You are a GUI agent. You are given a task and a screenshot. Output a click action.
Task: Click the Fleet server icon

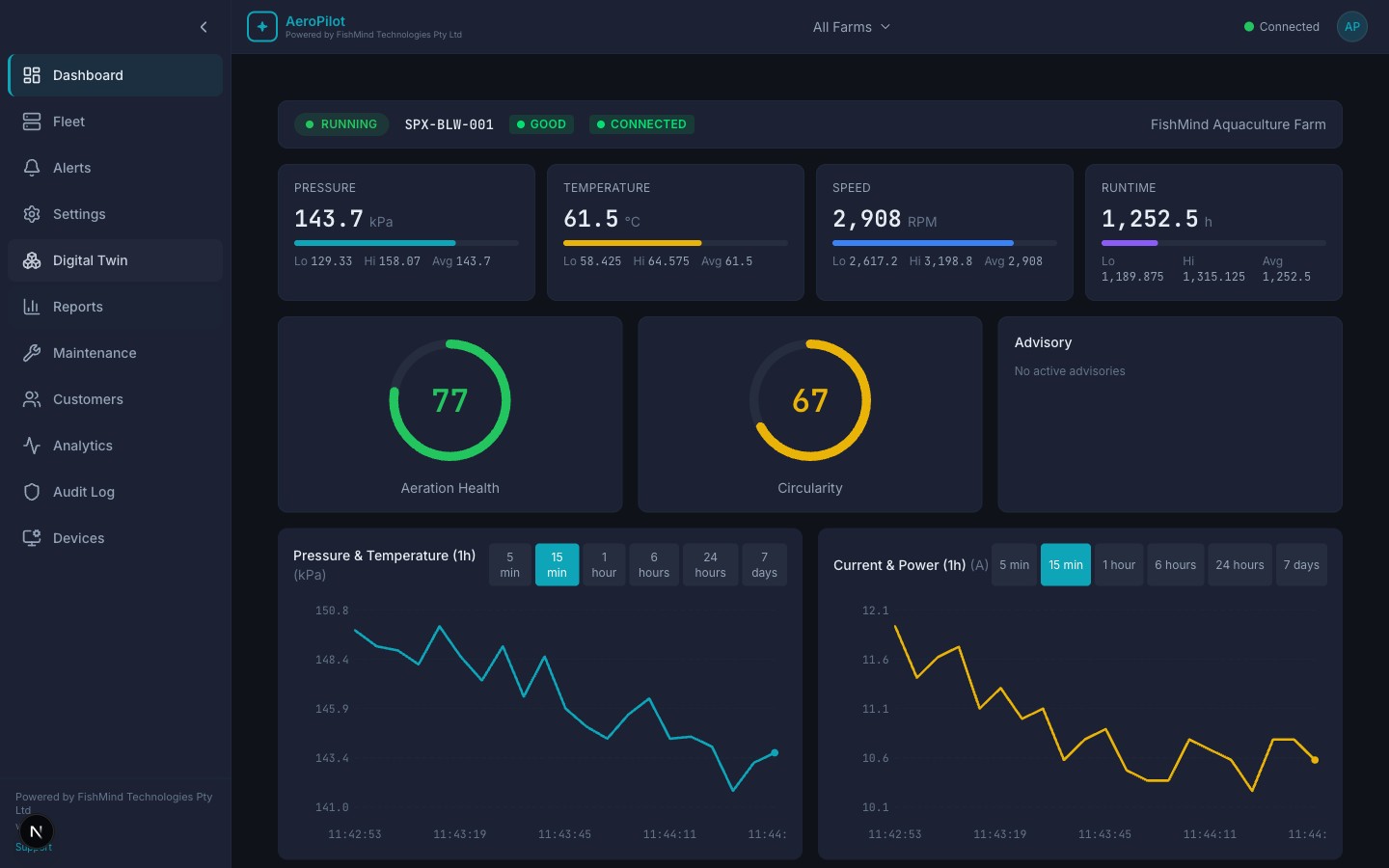coord(32,122)
